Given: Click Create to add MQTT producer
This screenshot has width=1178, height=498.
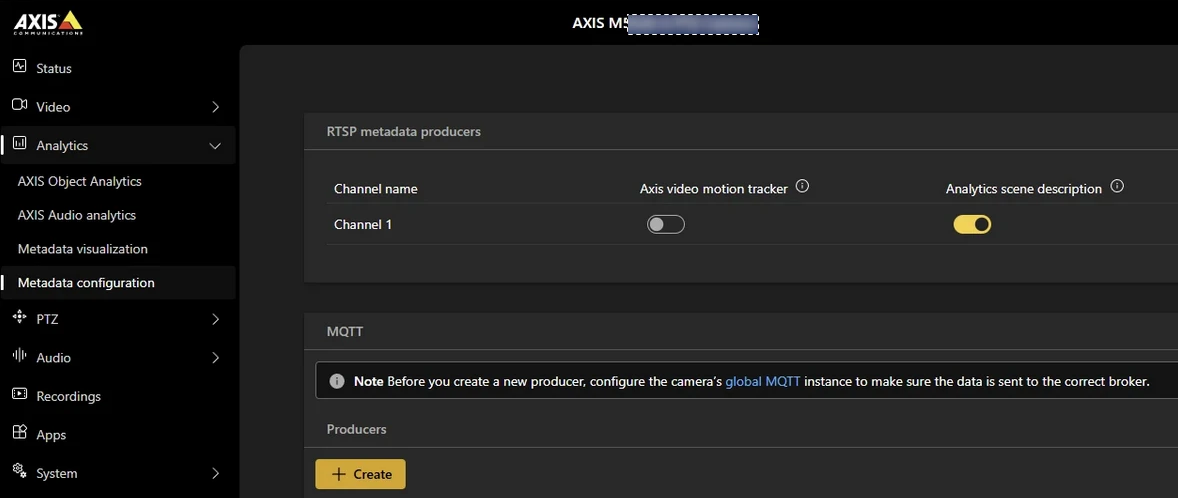Looking at the screenshot, I should 361,474.
